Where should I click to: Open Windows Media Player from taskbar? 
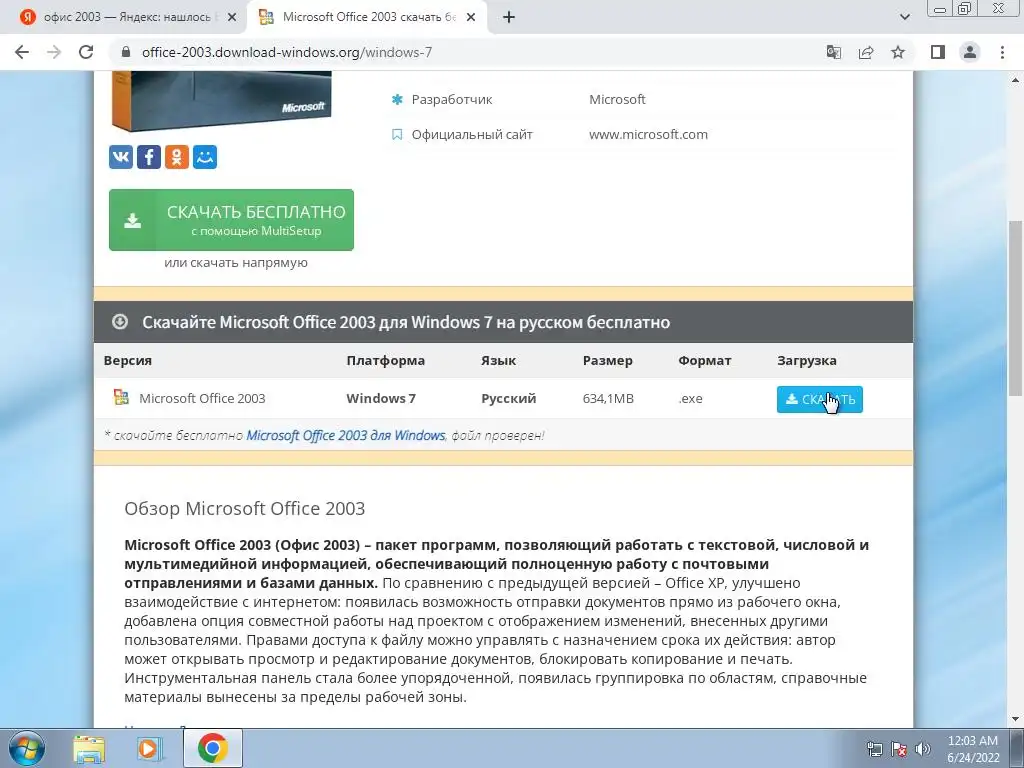click(x=150, y=749)
